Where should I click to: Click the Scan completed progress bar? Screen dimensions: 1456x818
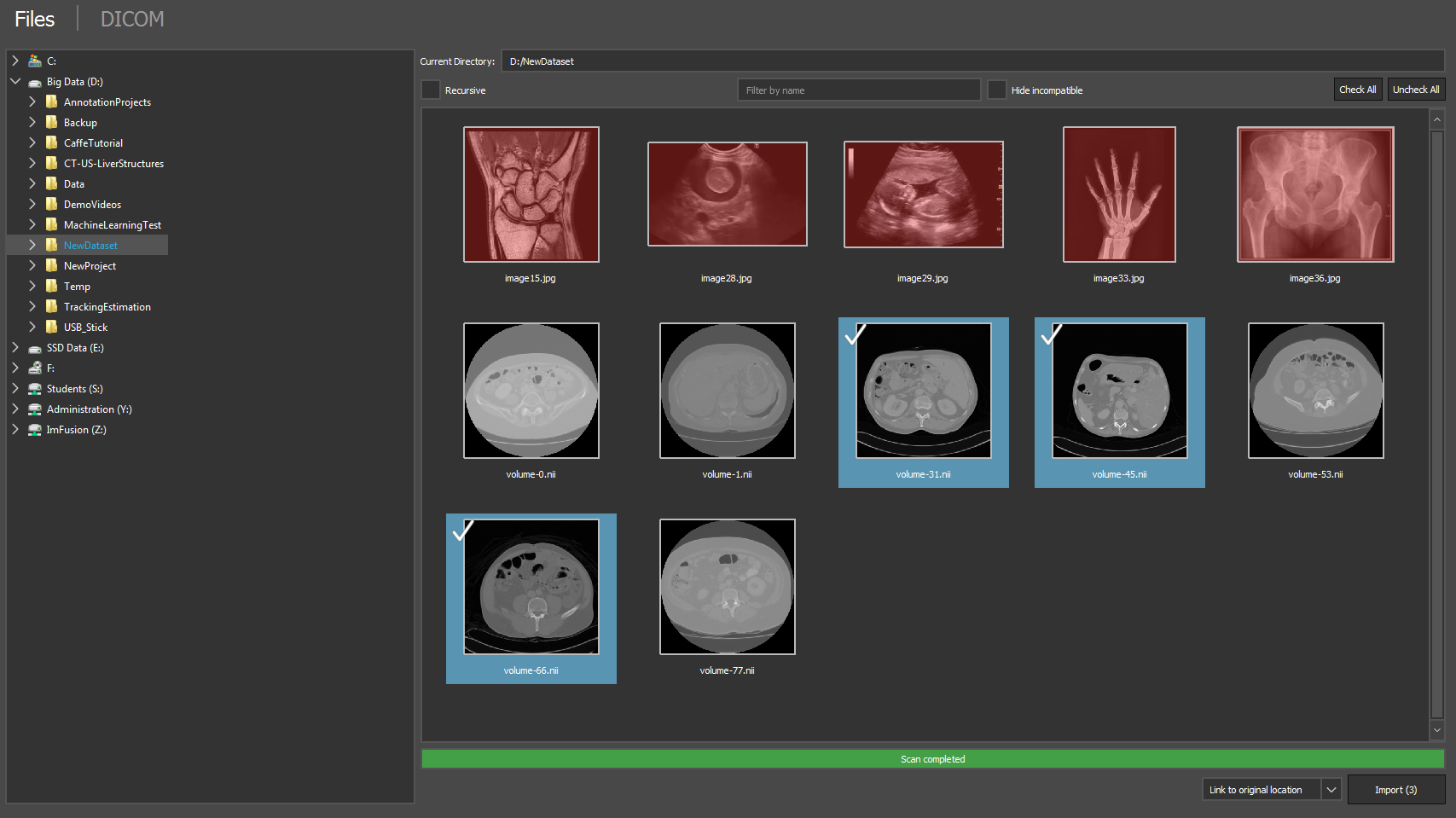[x=933, y=759]
